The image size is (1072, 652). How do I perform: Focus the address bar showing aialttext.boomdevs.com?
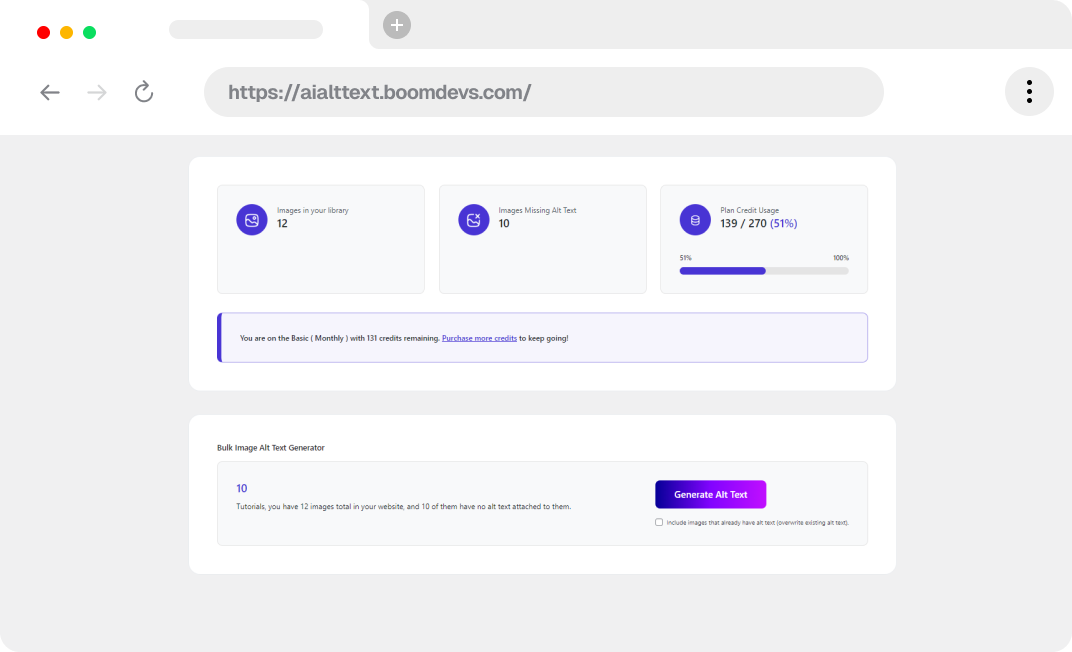tap(543, 93)
